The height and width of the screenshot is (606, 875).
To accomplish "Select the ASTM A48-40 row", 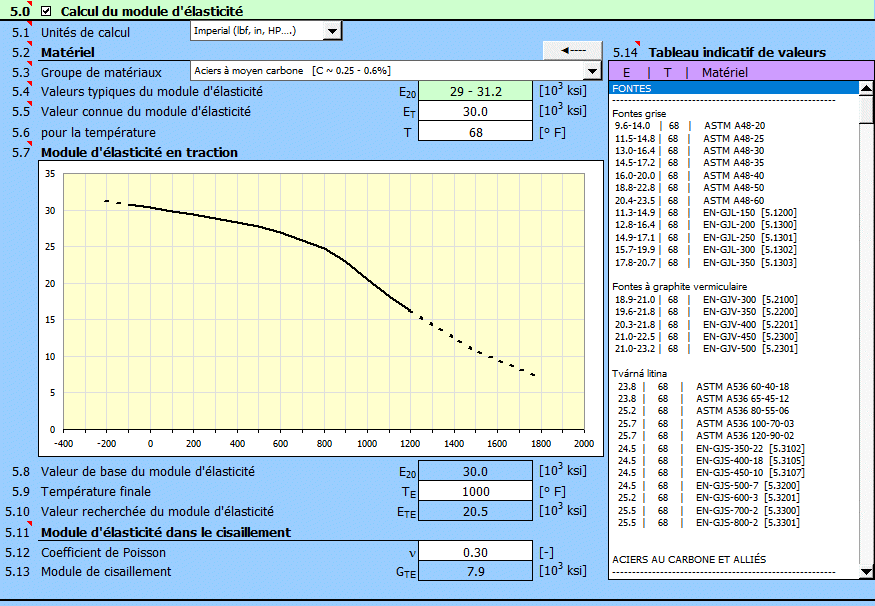I will point(734,176).
